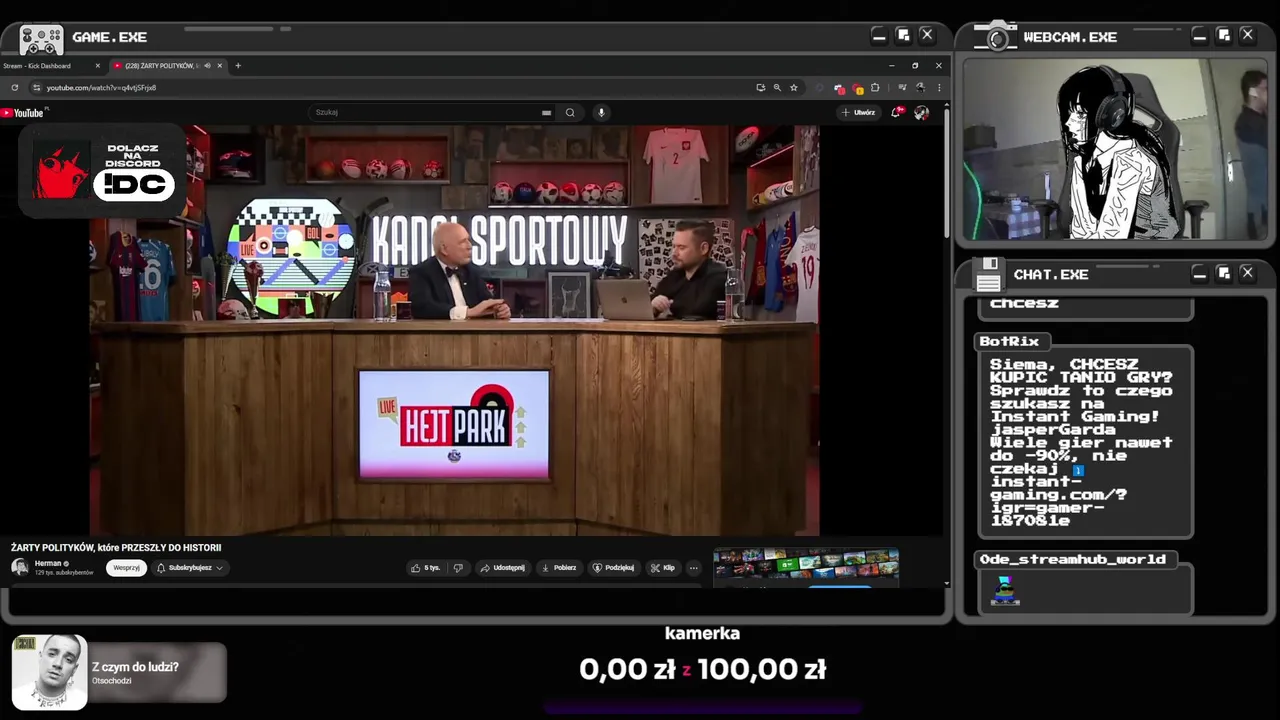
Task: Click the Udostępnij share button
Action: tap(502, 568)
